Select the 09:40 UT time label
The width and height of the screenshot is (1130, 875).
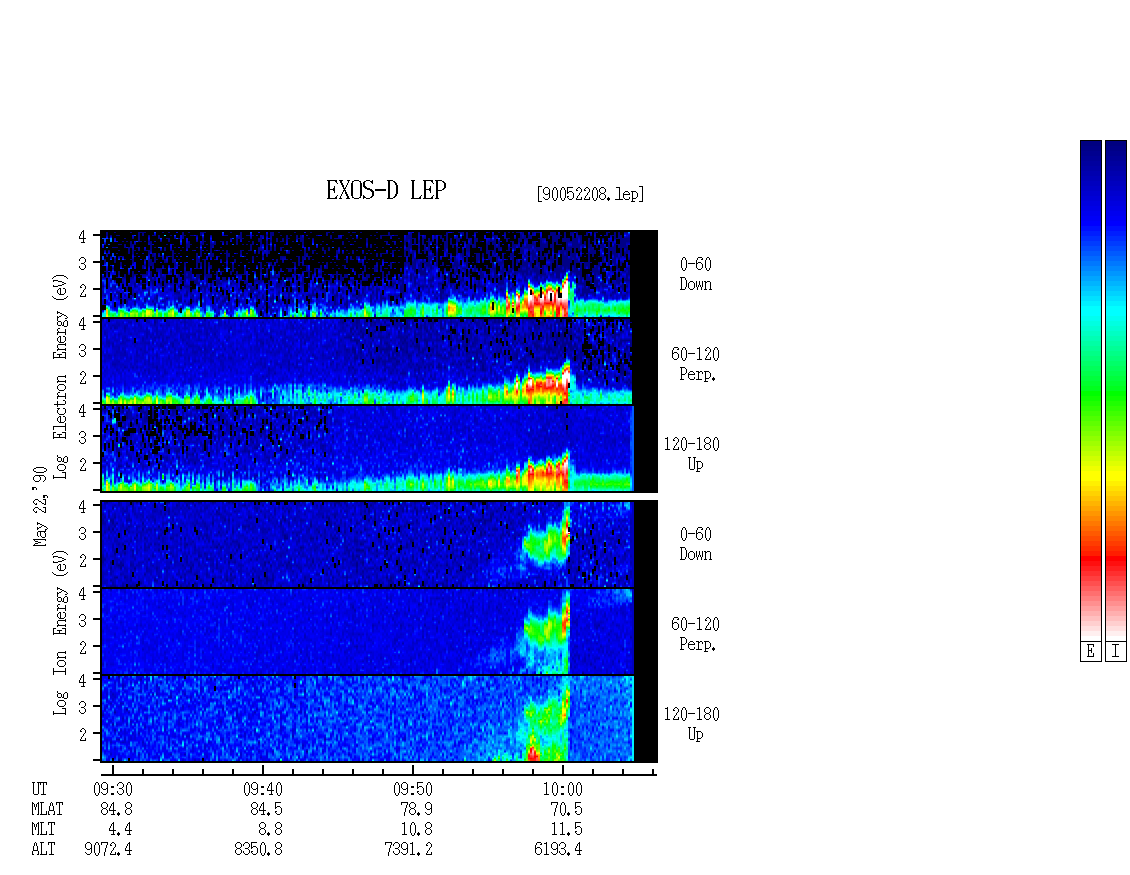click(263, 790)
